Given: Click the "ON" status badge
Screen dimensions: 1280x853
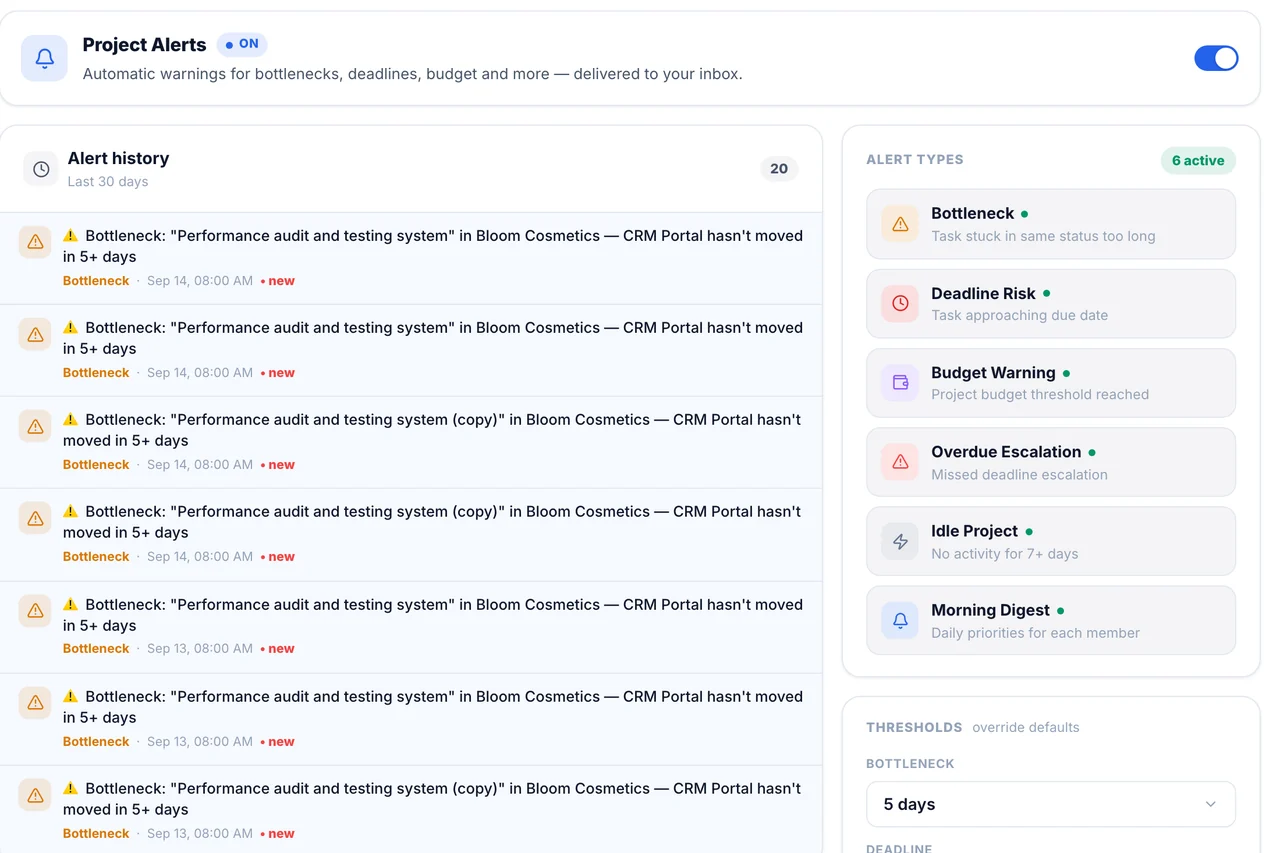Looking at the screenshot, I should coord(242,44).
